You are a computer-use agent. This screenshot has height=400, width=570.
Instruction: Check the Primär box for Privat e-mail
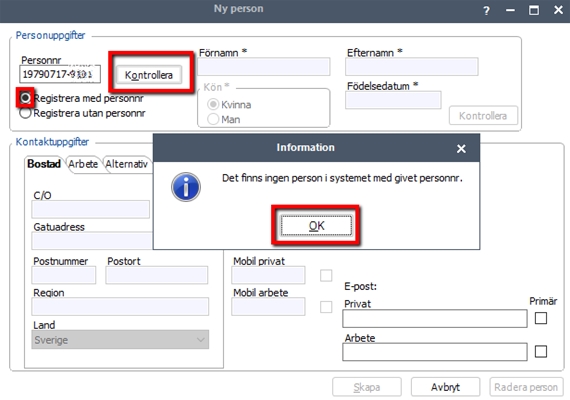541,318
